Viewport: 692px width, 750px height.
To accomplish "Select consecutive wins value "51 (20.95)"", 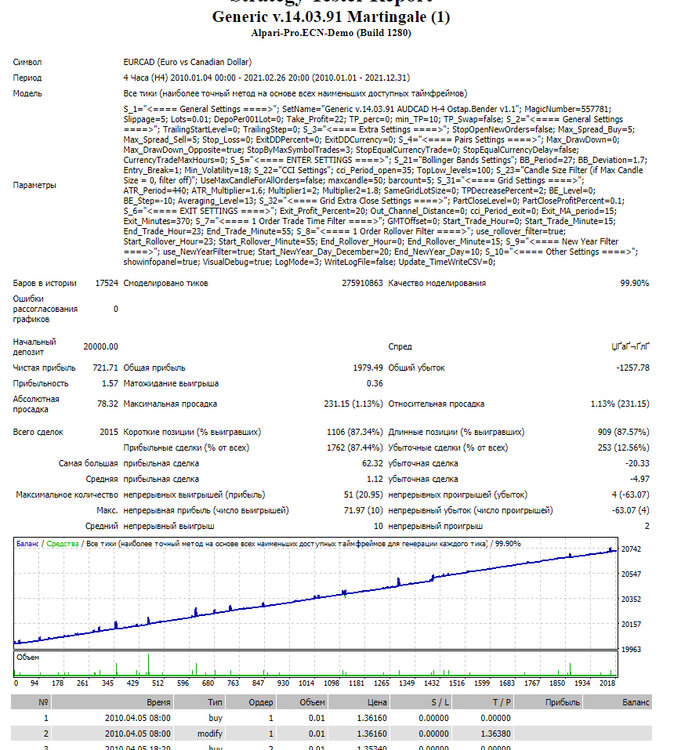I will click(363, 495).
